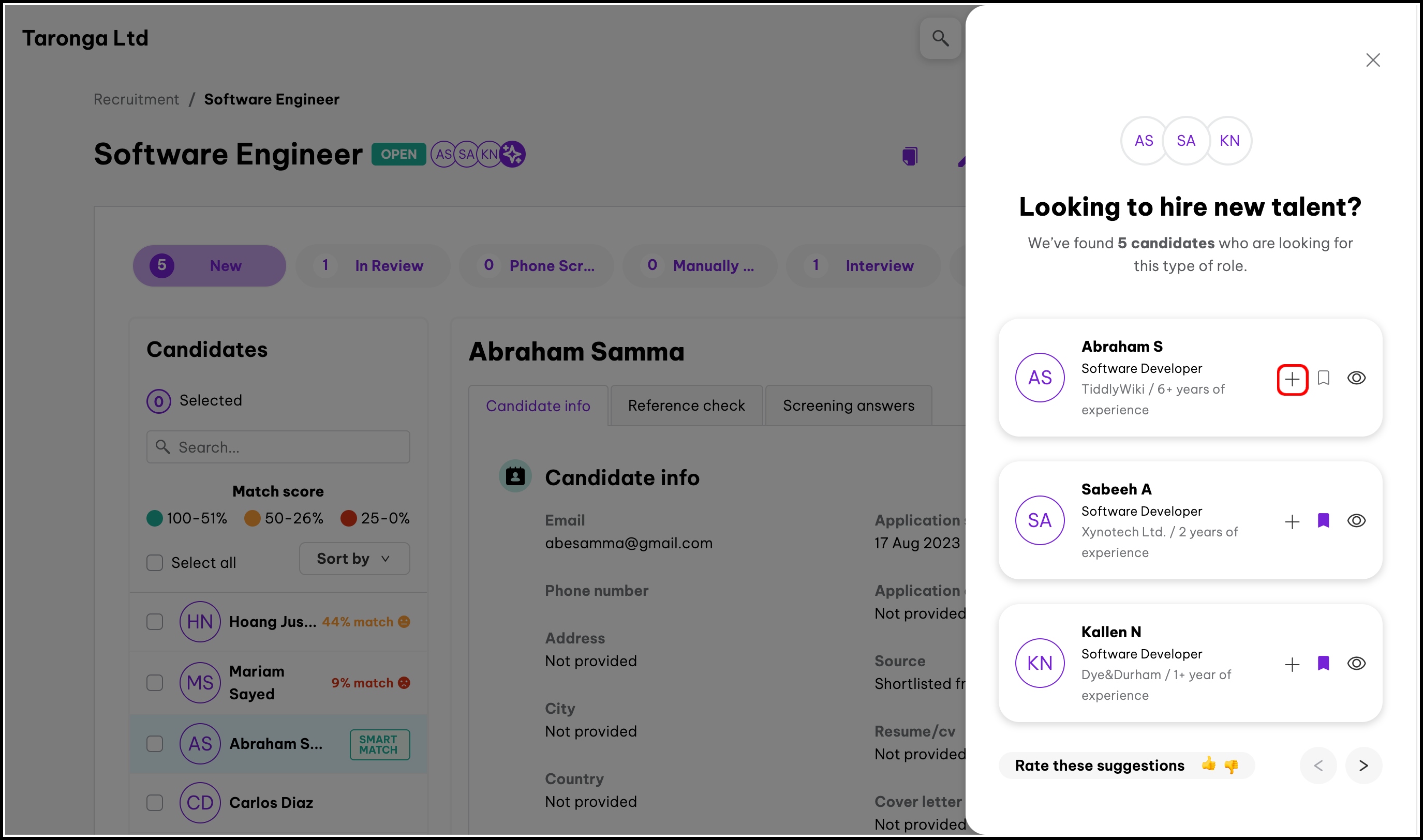Click the Recruitment breadcrumb link
This screenshot has width=1423, height=840.
[x=136, y=99]
